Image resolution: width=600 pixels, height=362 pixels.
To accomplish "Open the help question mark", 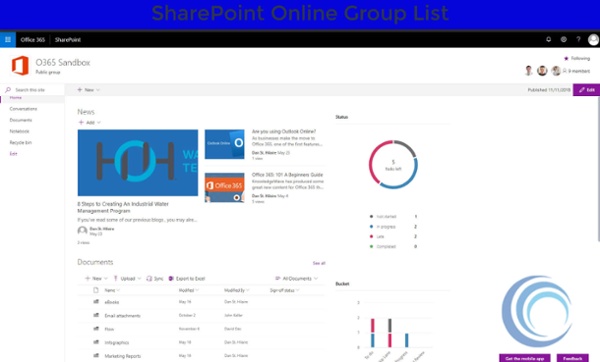I will pos(578,39).
